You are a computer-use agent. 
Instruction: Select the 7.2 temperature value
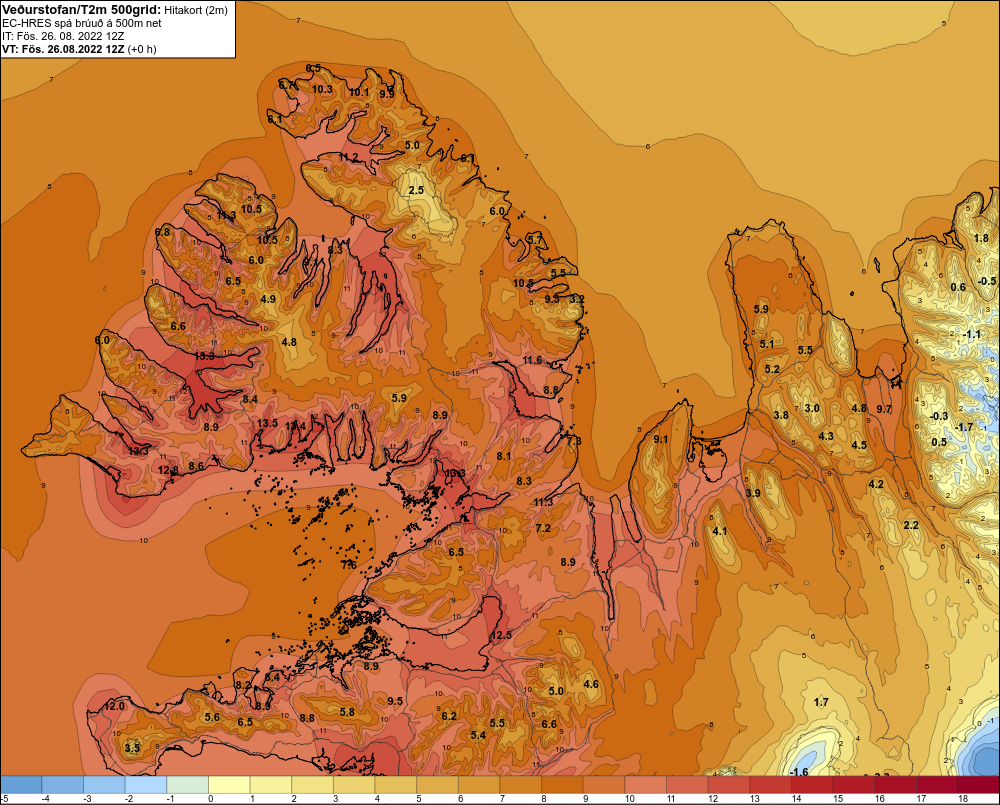tap(543, 528)
